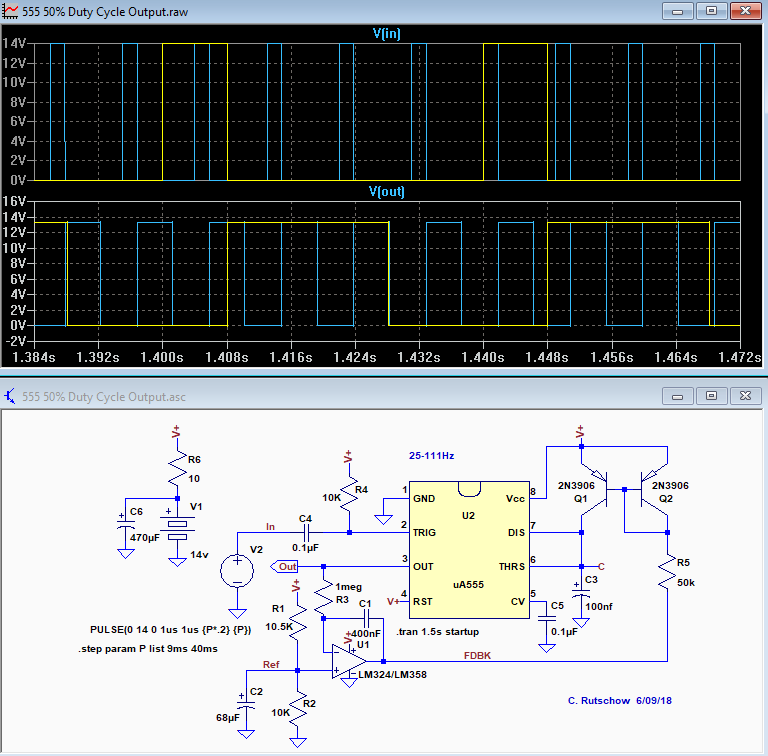Image resolution: width=768 pixels, height=756 pixels.
Task: Click the ground symbol below V2 source
Action: (x=237, y=614)
